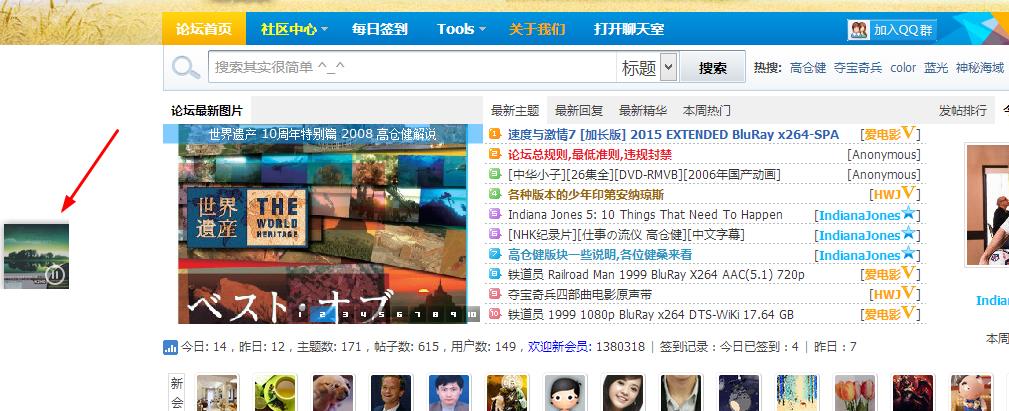Click rank badge 8 beside Railroad Man 1999

(495, 274)
